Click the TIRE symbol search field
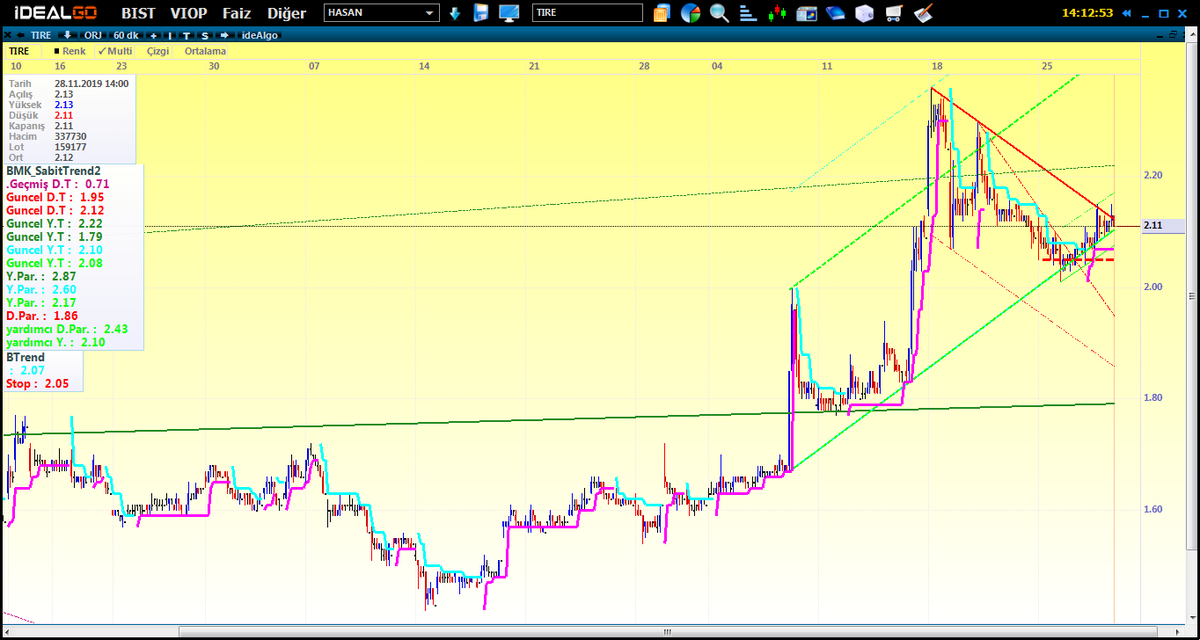The image size is (1200, 640). (x=587, y=13)
